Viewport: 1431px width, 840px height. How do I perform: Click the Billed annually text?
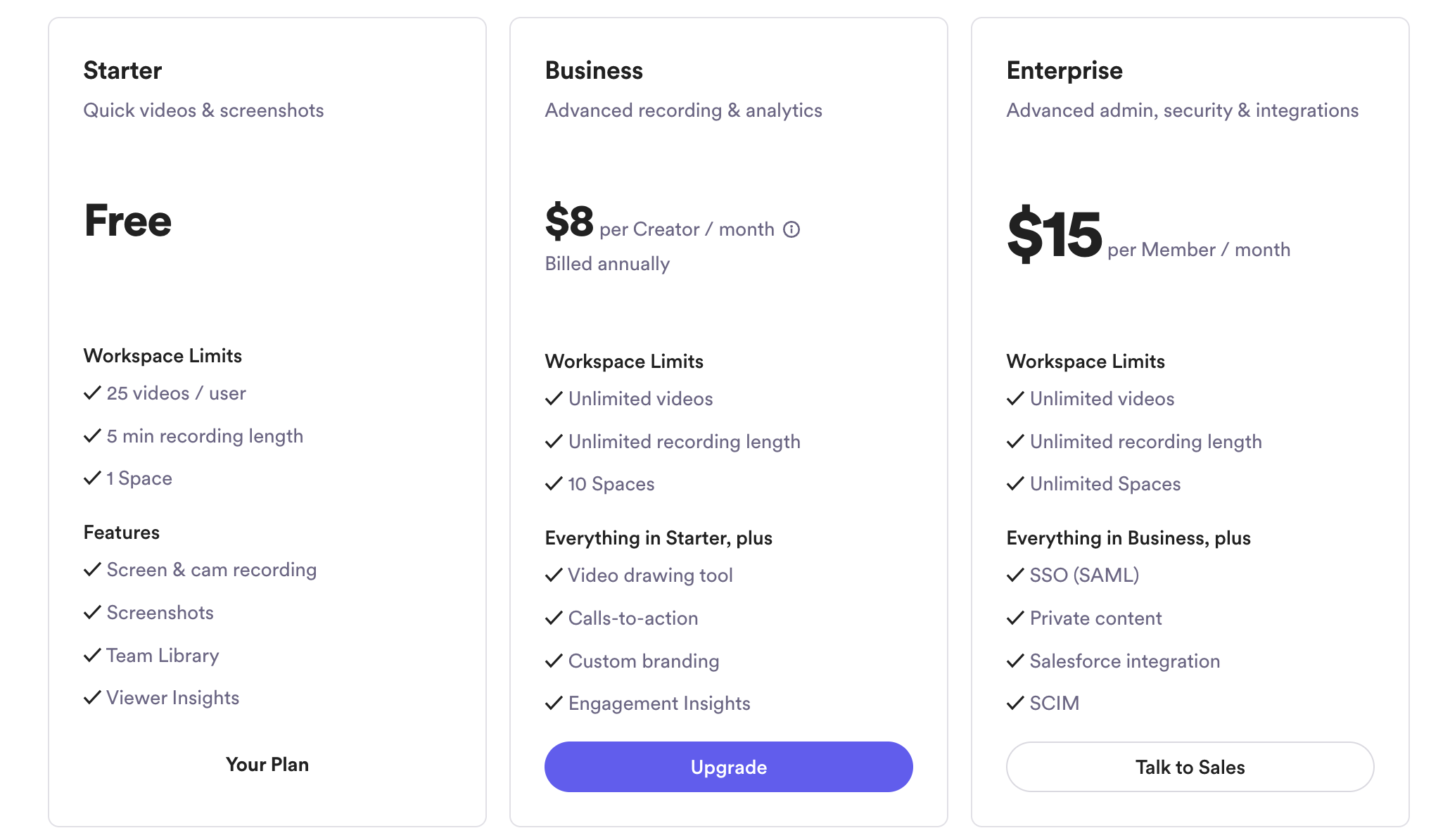607,264
